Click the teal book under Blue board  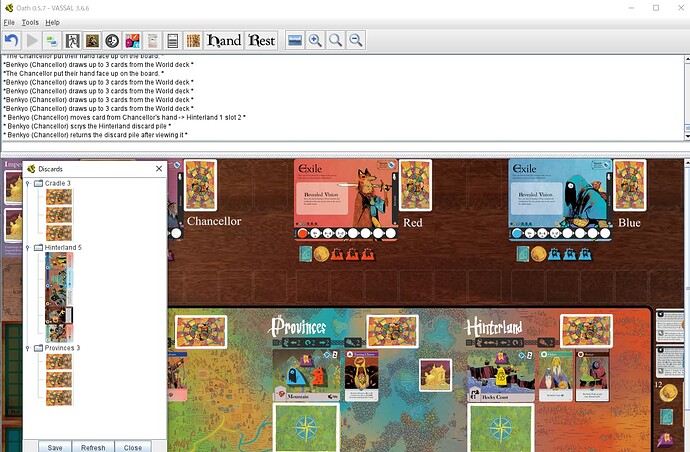pos(523,254)
